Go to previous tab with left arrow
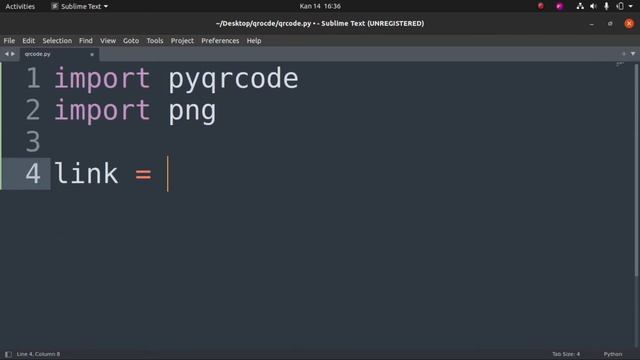 pos(7,54)
